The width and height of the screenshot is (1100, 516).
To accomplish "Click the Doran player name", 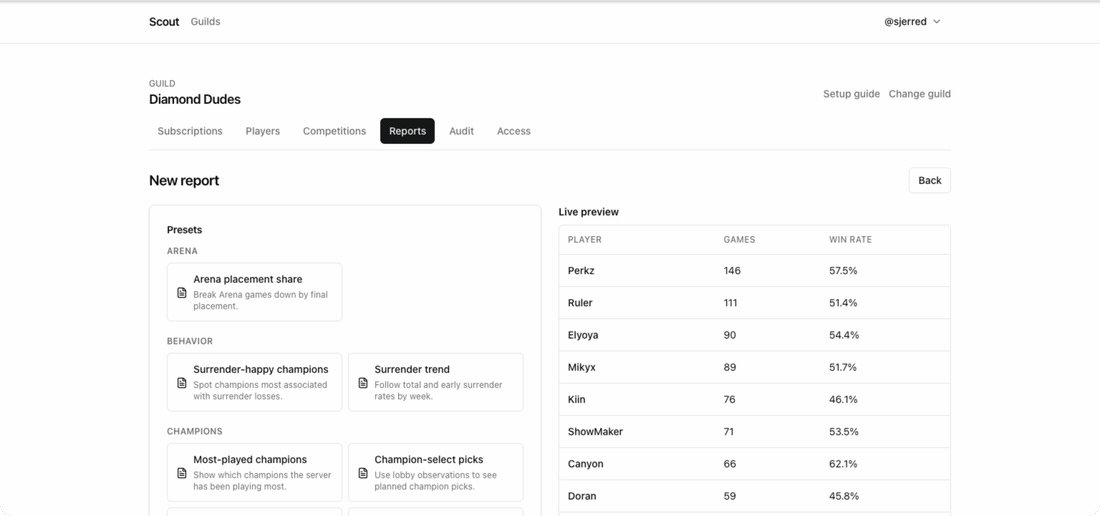I will [x=582, y=496].
